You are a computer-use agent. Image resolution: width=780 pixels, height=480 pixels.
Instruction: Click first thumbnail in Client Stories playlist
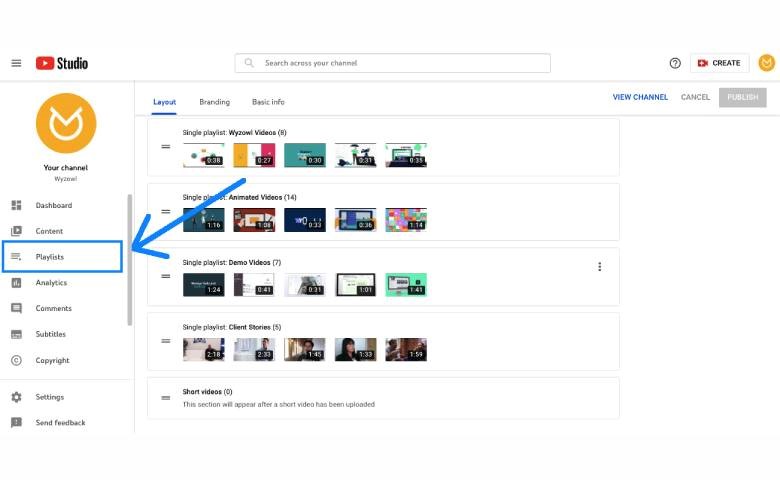tap(204, 349)
